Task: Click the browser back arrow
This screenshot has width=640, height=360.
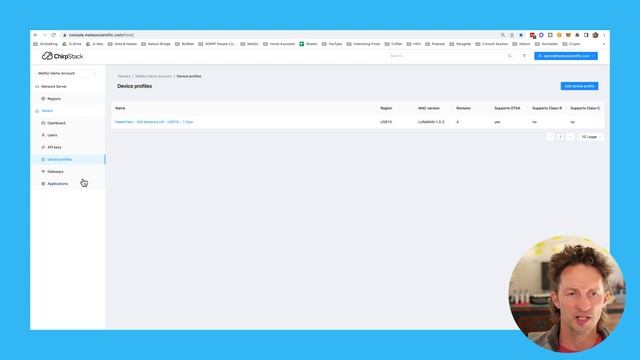Action: click(36, 35)
